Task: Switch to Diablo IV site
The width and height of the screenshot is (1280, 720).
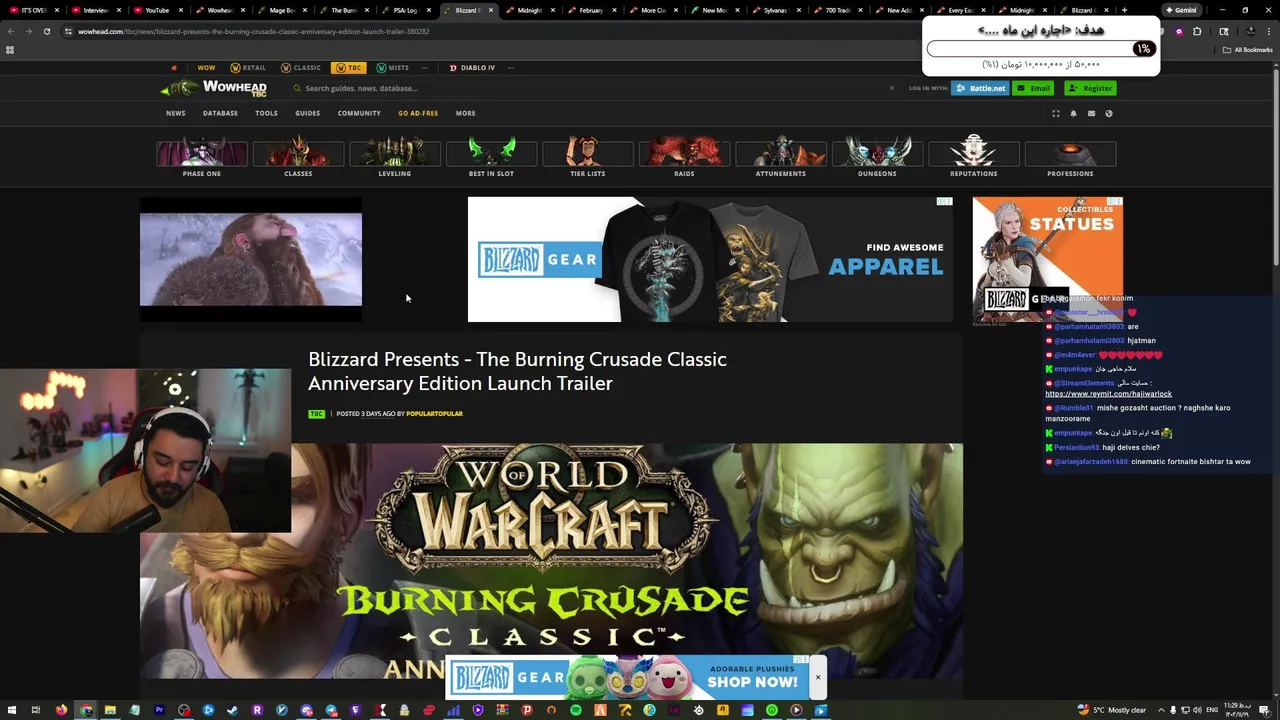Action: point(472,68)
